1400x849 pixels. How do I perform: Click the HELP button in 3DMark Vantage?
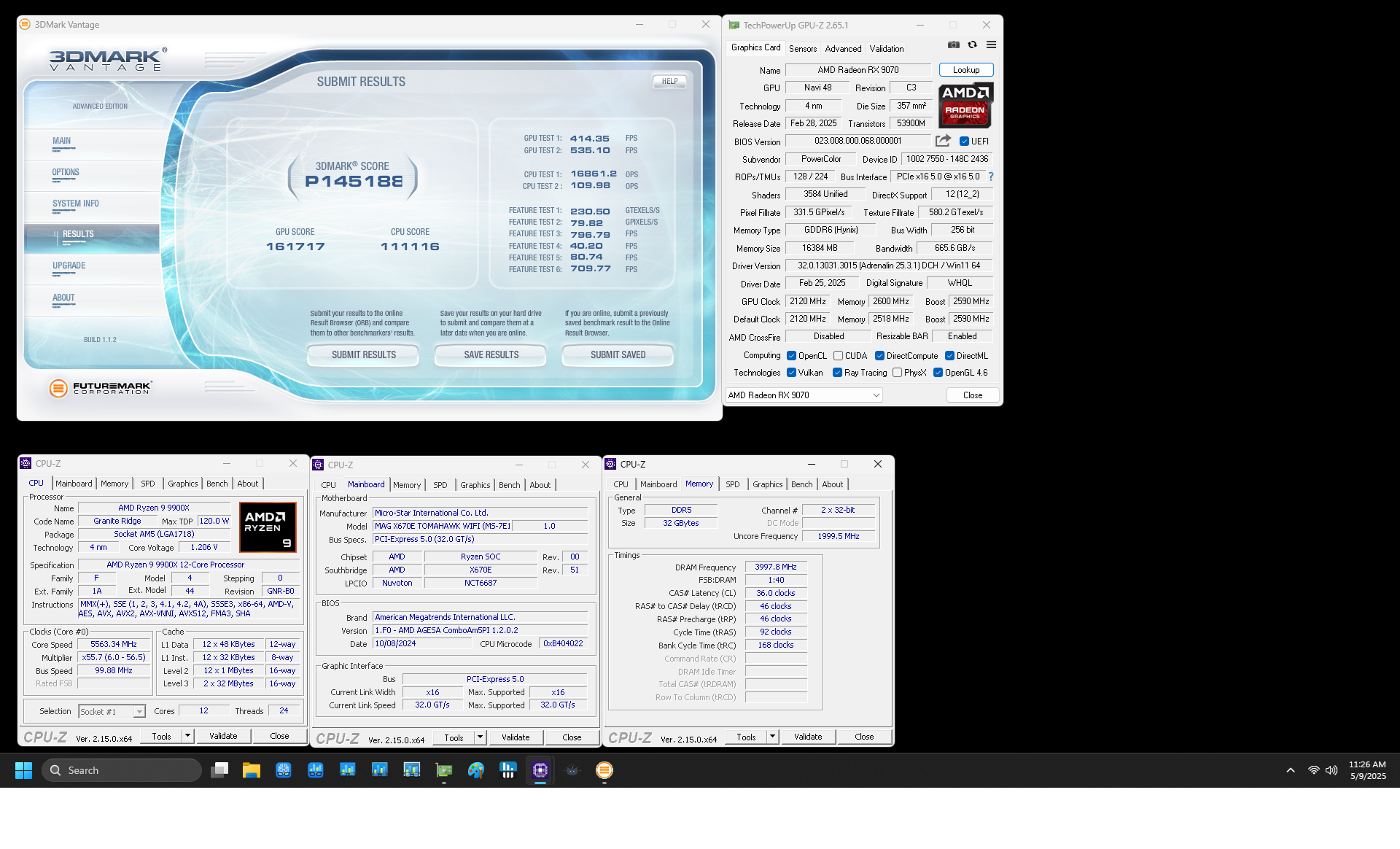click(x=669, y=81)
